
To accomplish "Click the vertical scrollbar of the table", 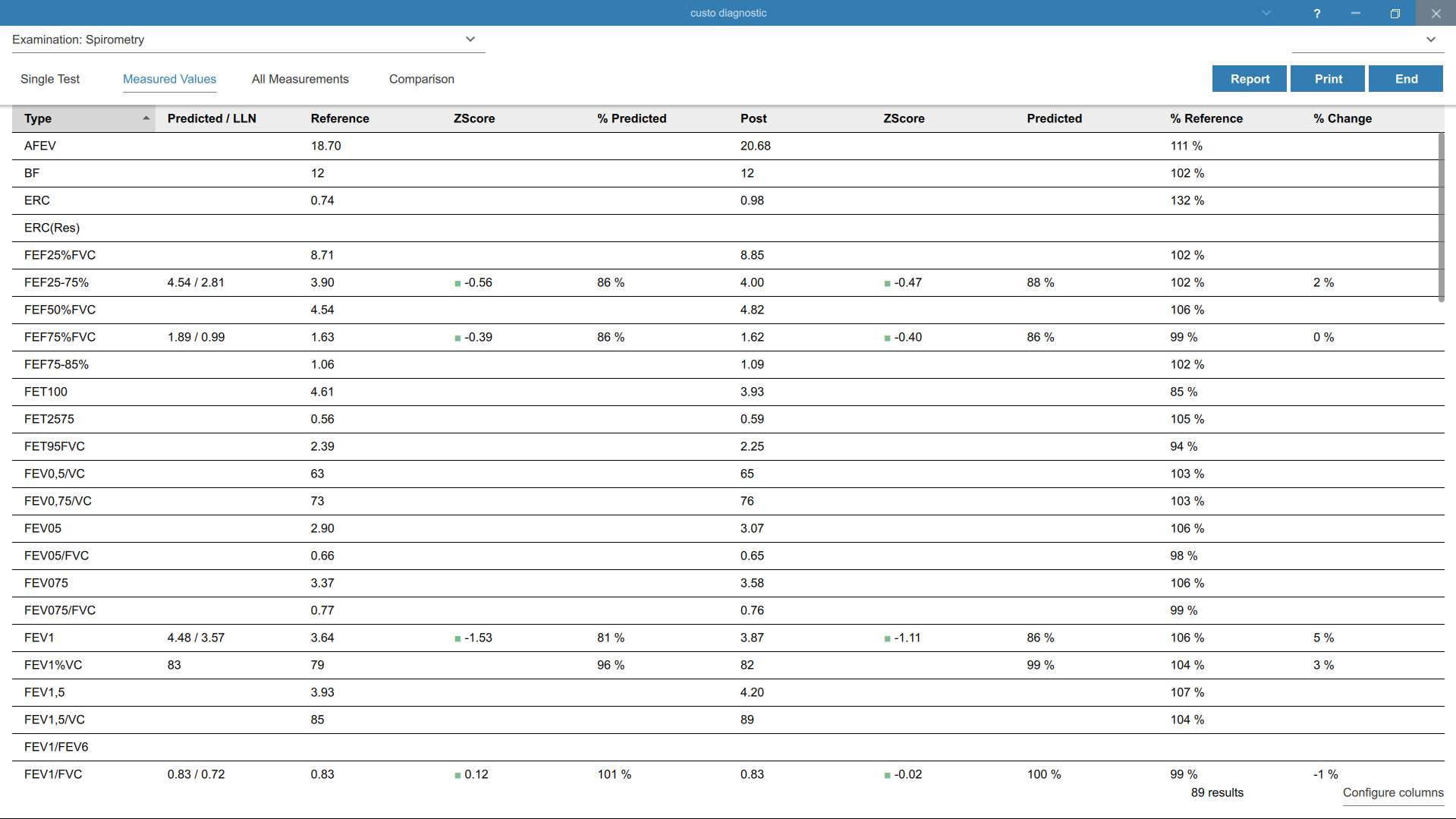I will point(1441,217).
